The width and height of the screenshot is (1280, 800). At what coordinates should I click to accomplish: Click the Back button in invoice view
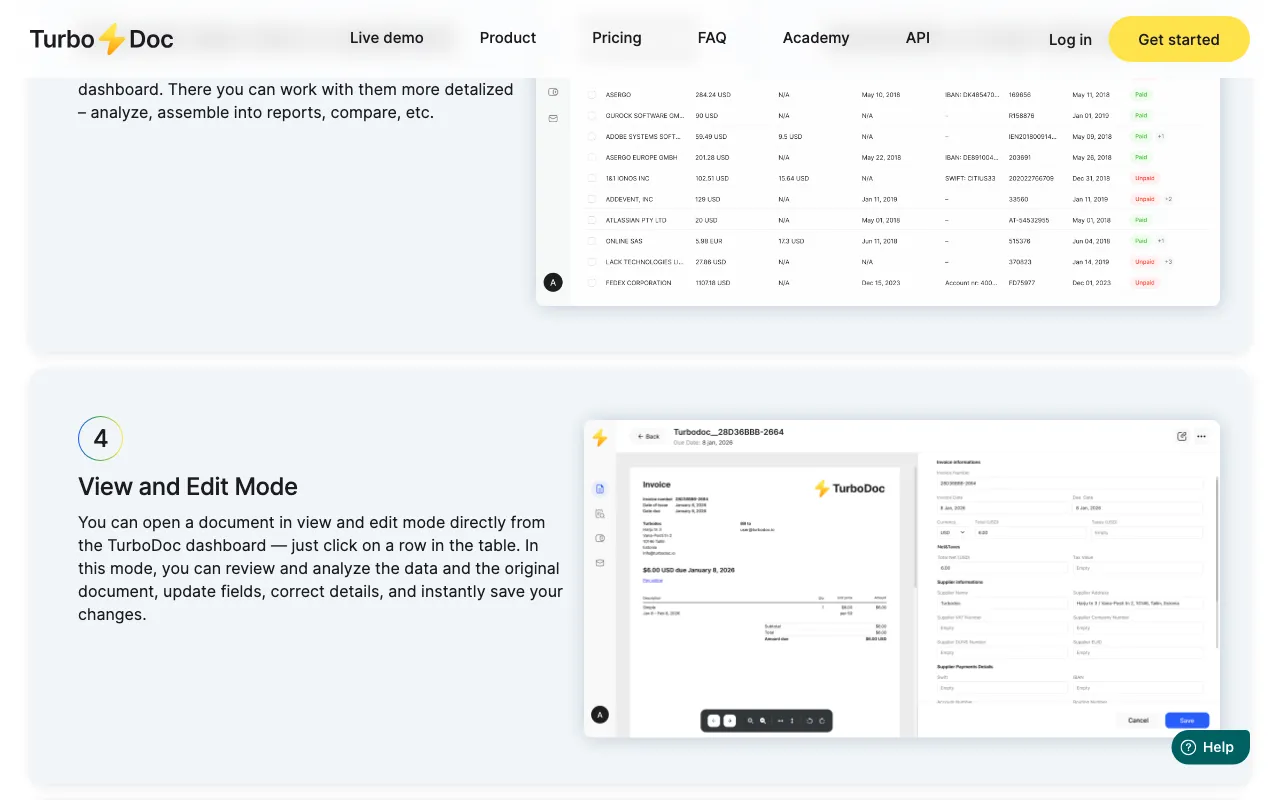(650, 436)
